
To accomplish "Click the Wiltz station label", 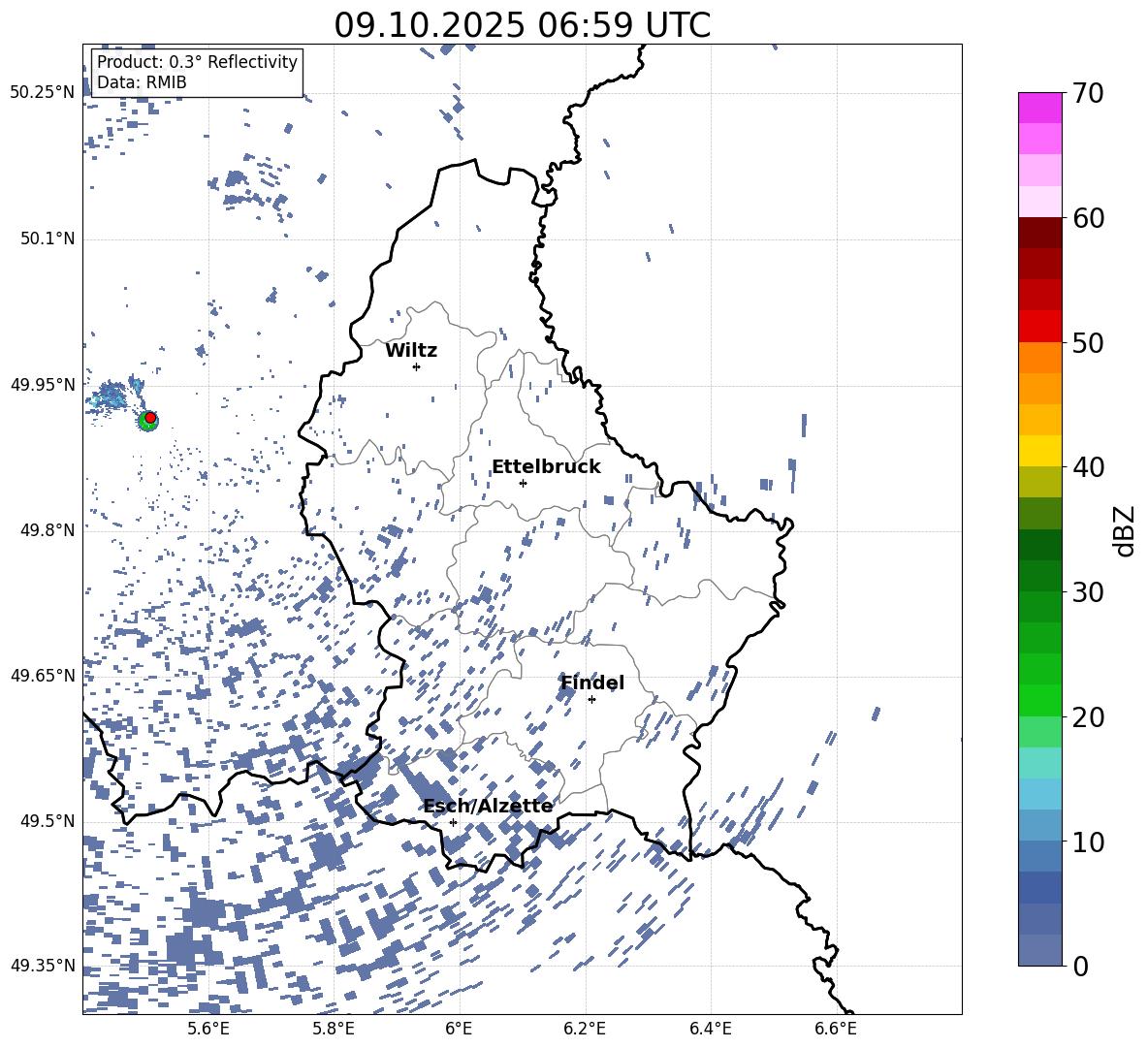I will [x=411, y=351].
